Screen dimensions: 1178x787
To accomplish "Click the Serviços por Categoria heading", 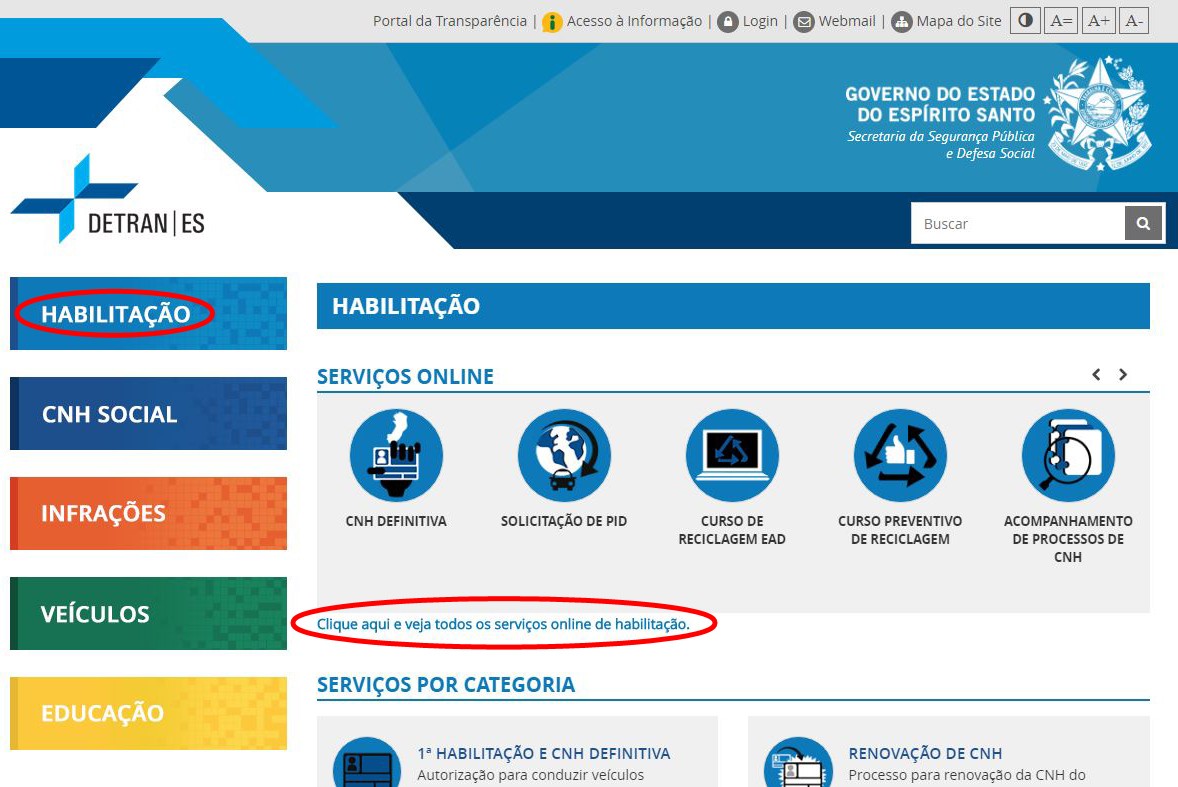I will [446, 685].
